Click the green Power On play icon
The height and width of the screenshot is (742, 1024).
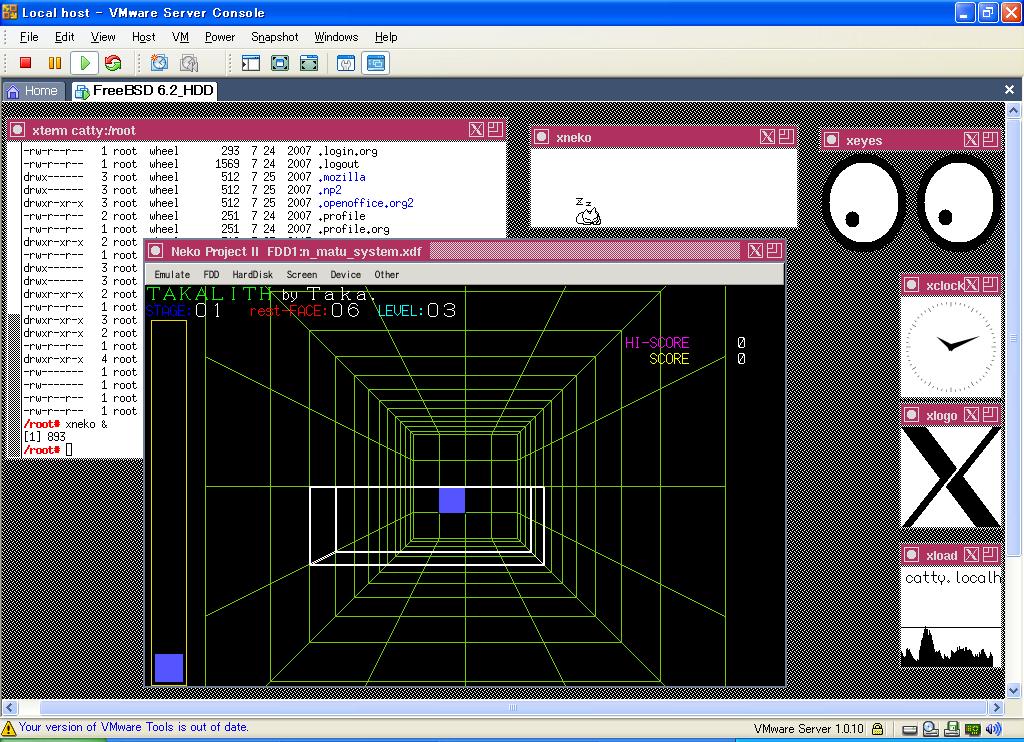click(84, 63)
